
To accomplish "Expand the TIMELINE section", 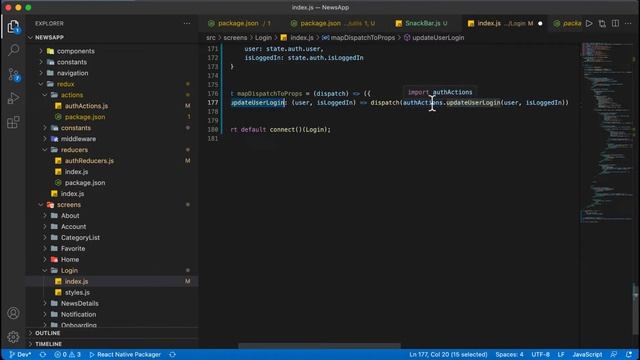I will click(x=48, y=344).
